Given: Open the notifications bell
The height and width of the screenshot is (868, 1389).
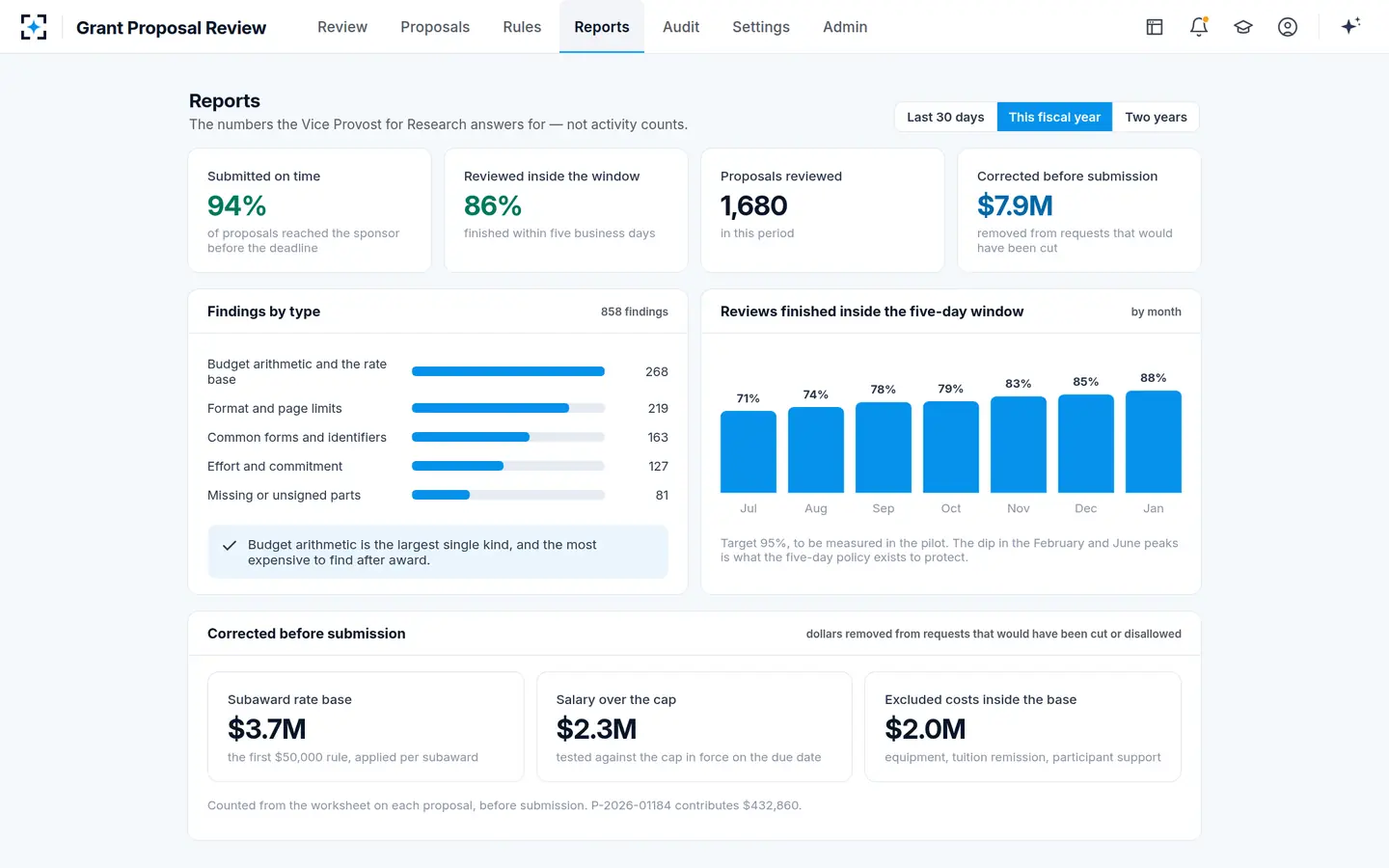Looking at the screenshot, I should (x=1199, y=27).
